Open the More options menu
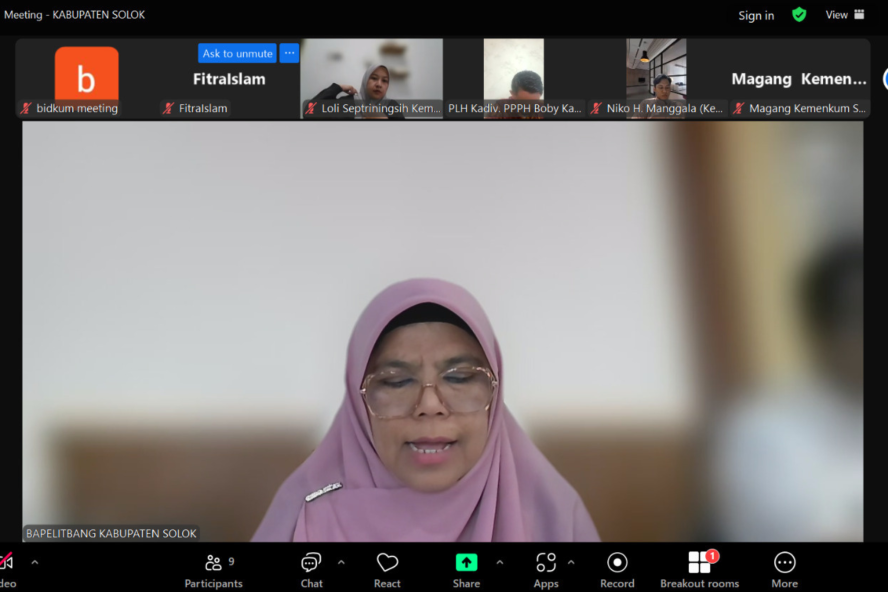Screen dimensions: 888x592 coord(784,568)
